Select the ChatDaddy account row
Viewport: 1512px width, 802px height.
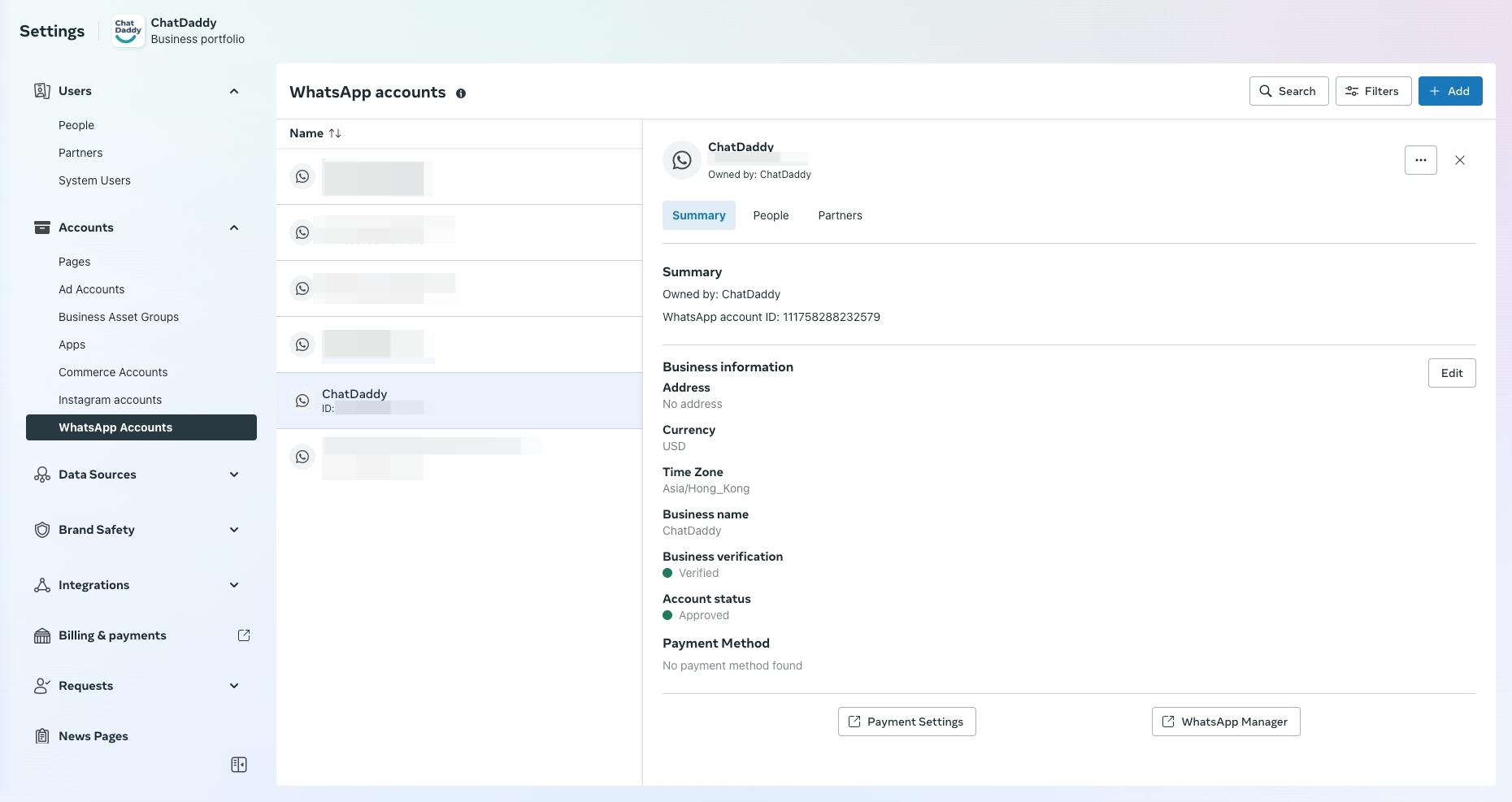[x=458, y=401]
